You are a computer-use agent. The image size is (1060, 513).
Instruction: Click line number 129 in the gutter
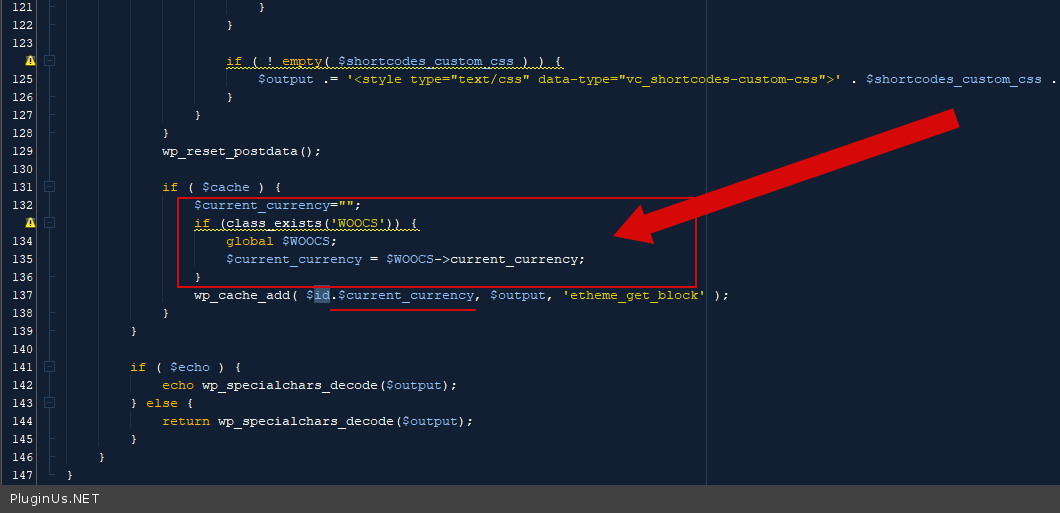pyautogui.click(x=22, y=151)
